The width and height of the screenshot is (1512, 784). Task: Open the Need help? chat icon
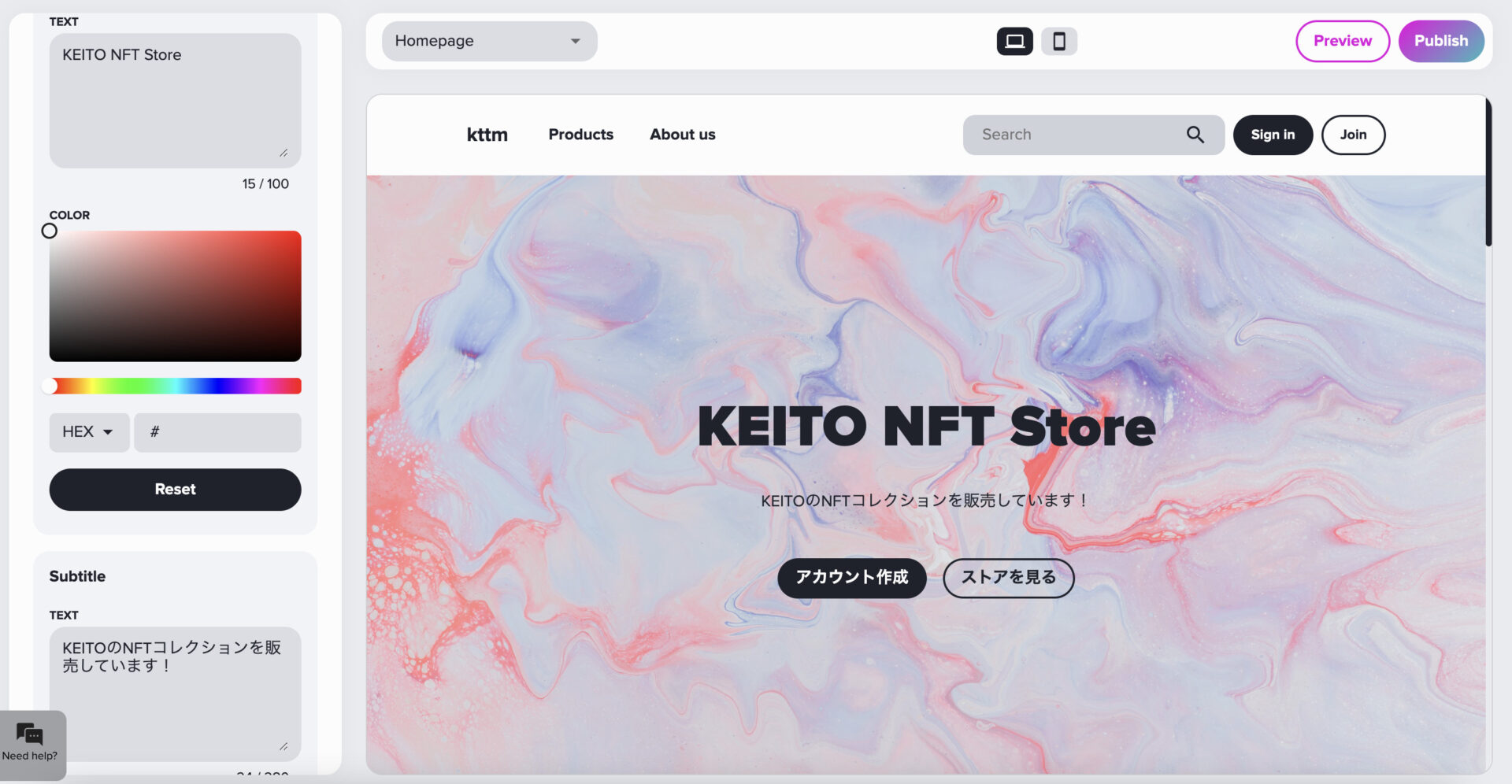pyautogui.click(x=30, y=734)
